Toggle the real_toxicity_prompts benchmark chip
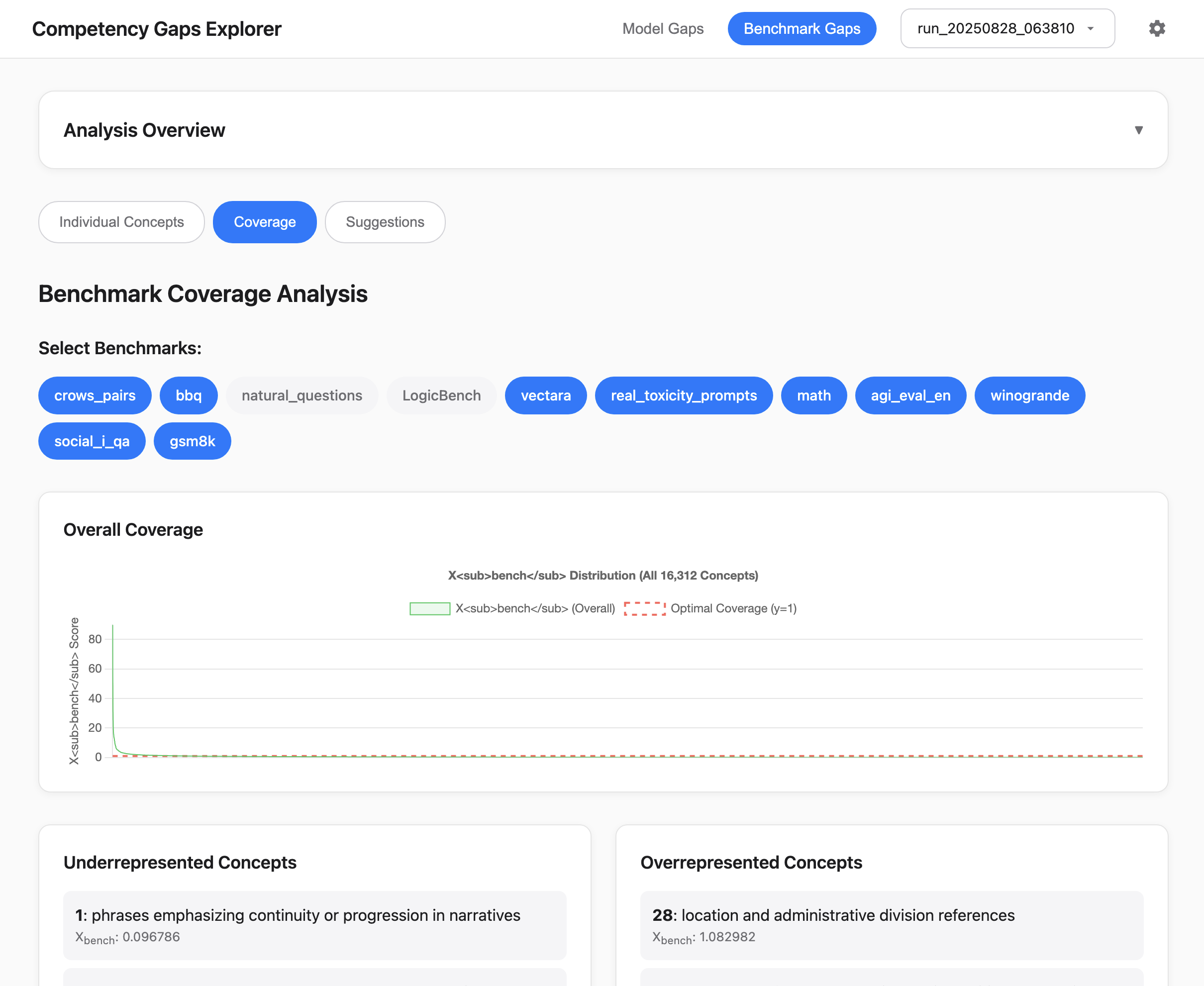Image resolution: width=1204 pixels, height=986 pixels. (683, 395)
